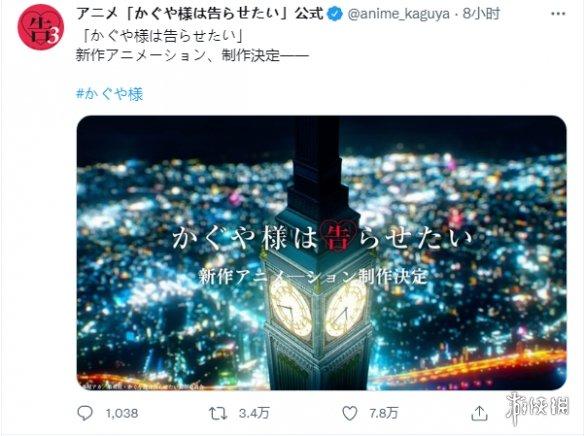Open the #かぐや様 hashtag link
Viewport: 584px width, 436px height.
coord(110,94)
